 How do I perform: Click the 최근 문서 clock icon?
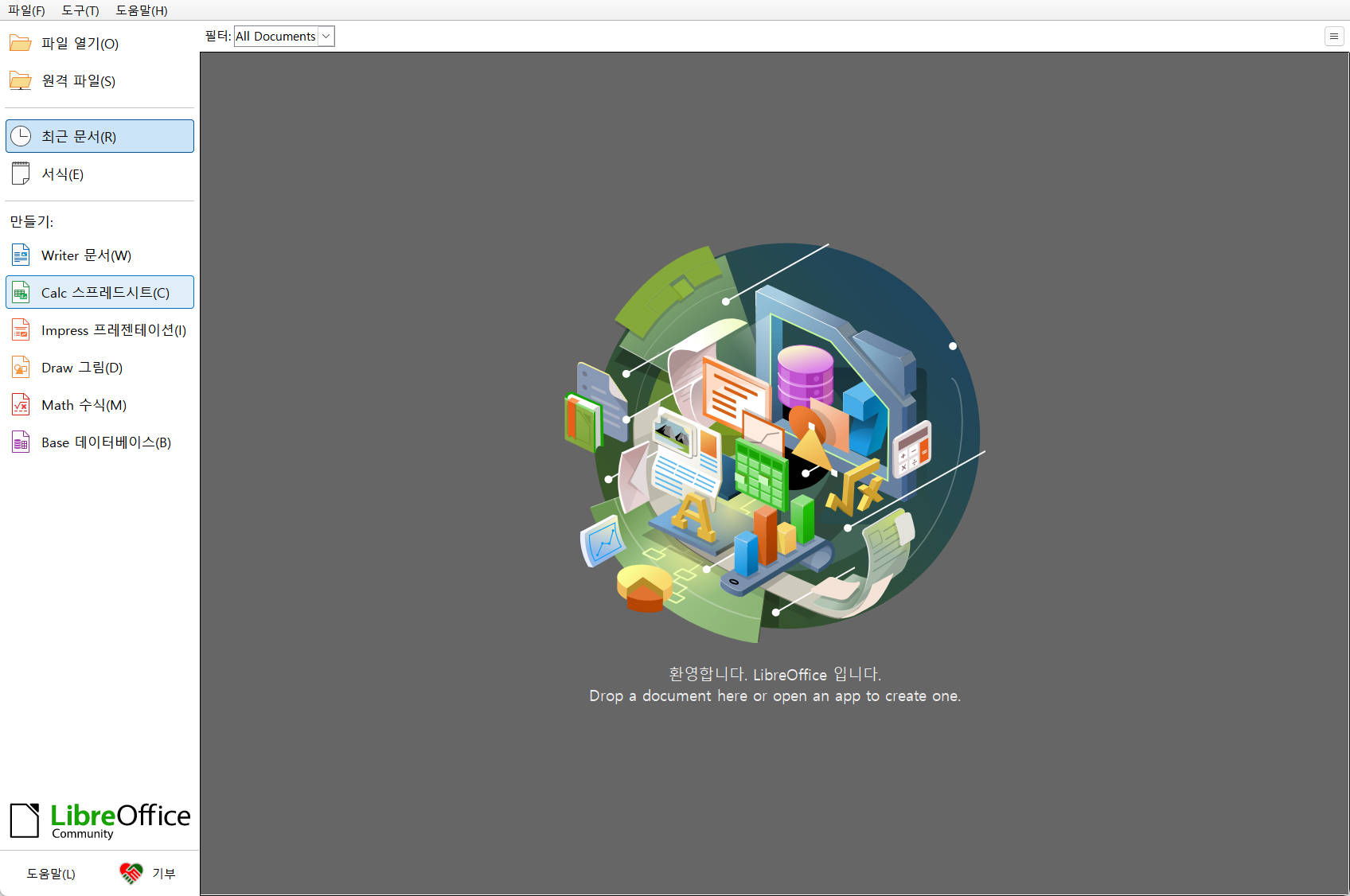(x=21, y=136)
